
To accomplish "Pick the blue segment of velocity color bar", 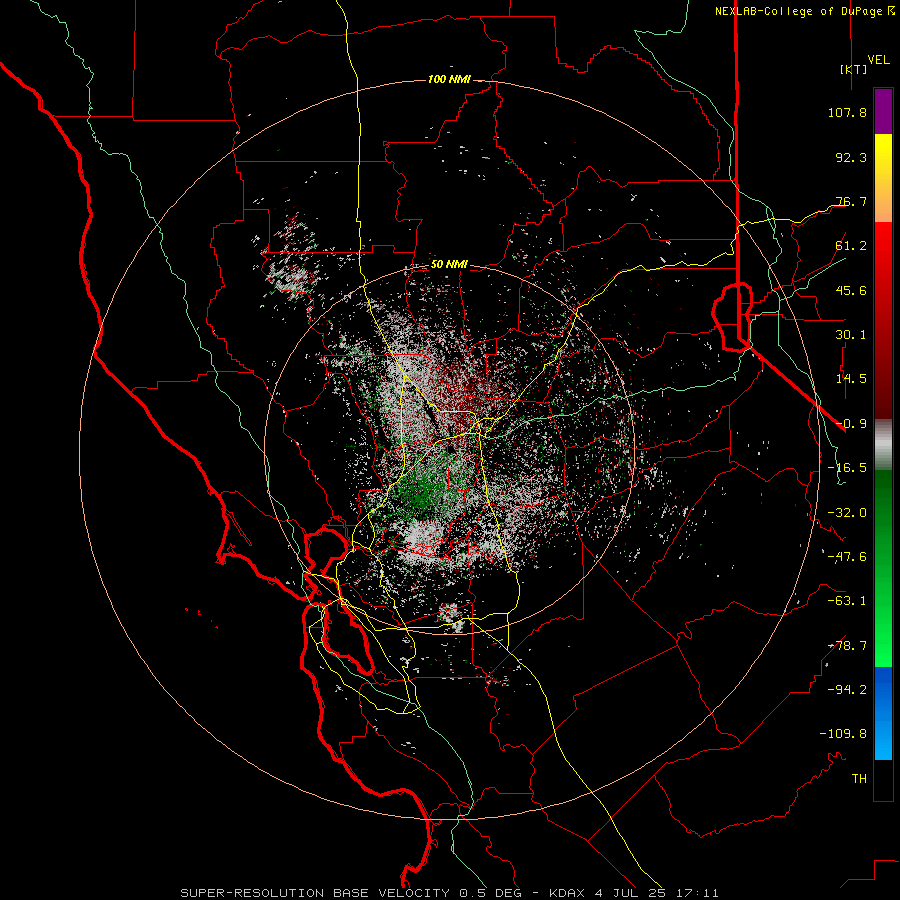I will click(x=883, y=713).
